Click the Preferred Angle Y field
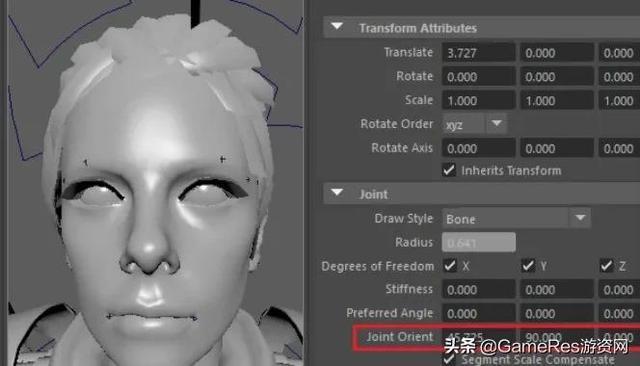640x366 pixels. tap(557, 313)
